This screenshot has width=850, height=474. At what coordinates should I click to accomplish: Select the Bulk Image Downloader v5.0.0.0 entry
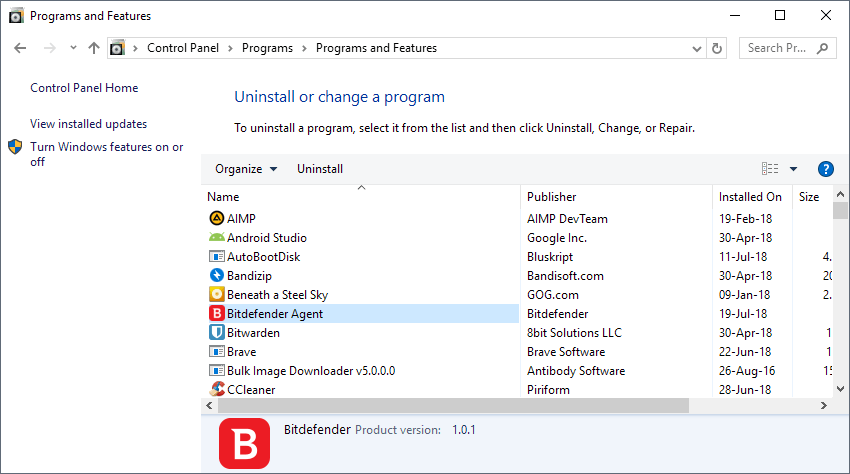click(x=311, y=370)
